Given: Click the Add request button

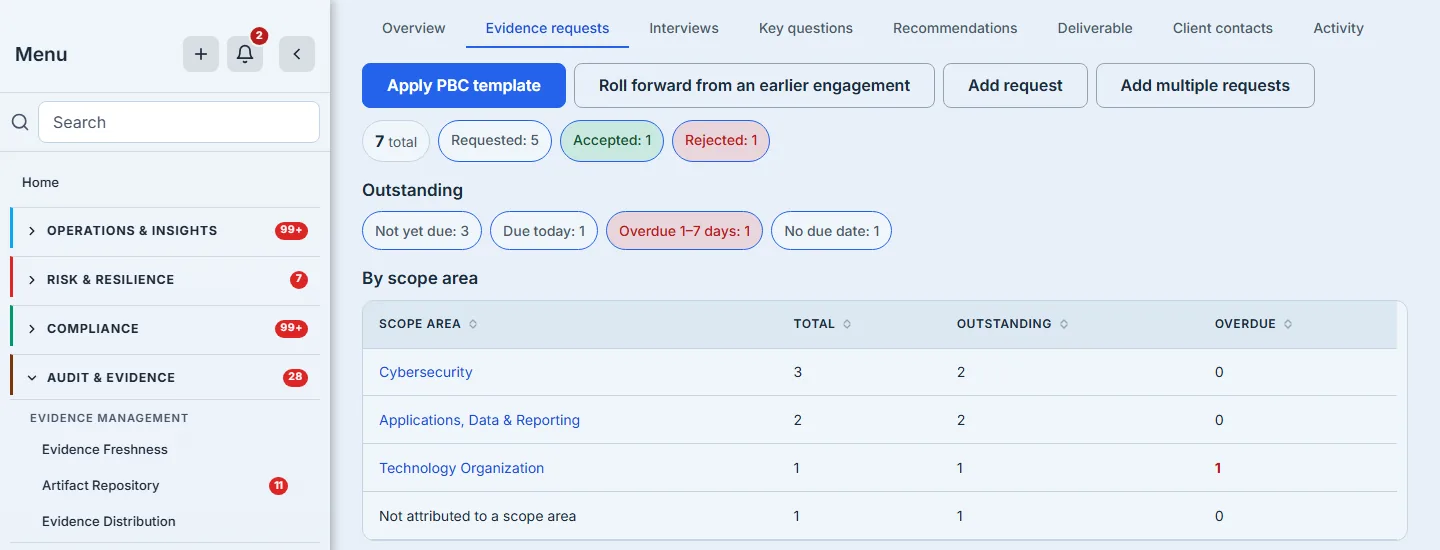Looking at the screenshot, I should (1015, 86).
